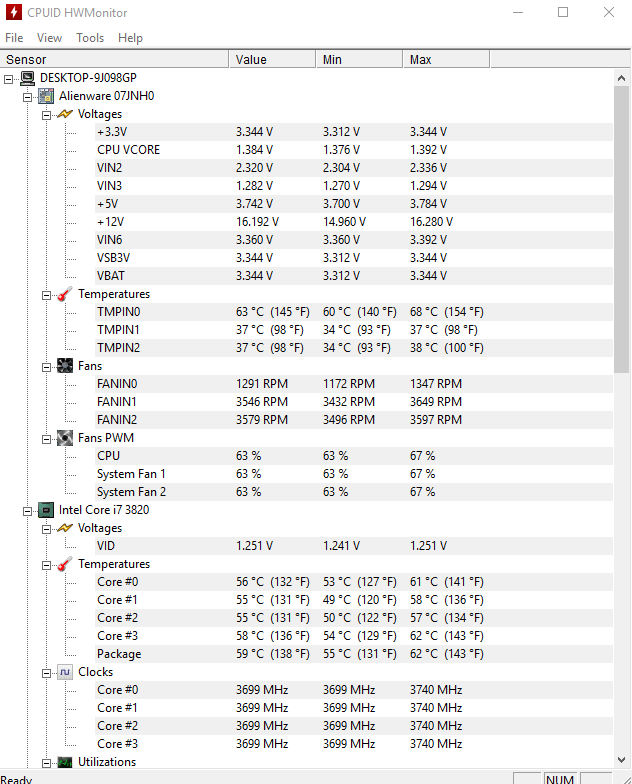Collapse the Alienware 07JNH0 tree node

28,96
